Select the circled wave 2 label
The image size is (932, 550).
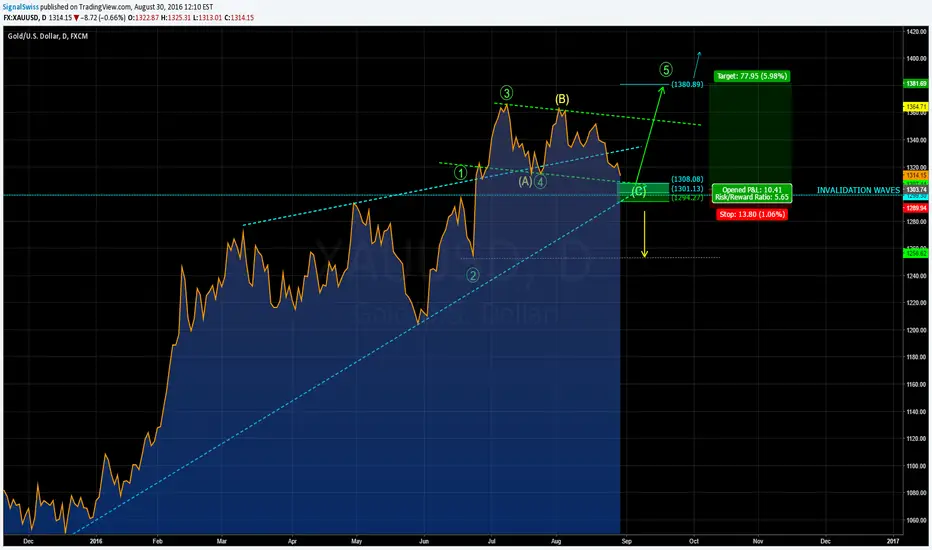click(x=473, y=275)
